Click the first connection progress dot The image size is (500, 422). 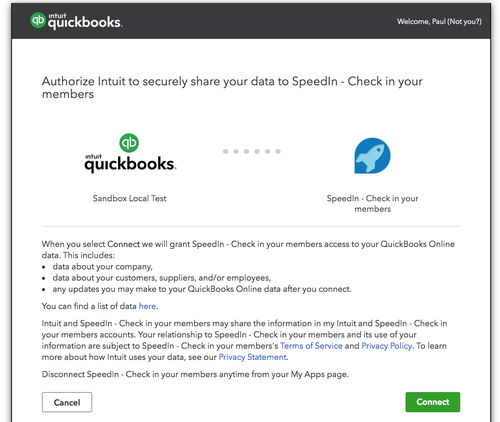(x=226, y=151)
